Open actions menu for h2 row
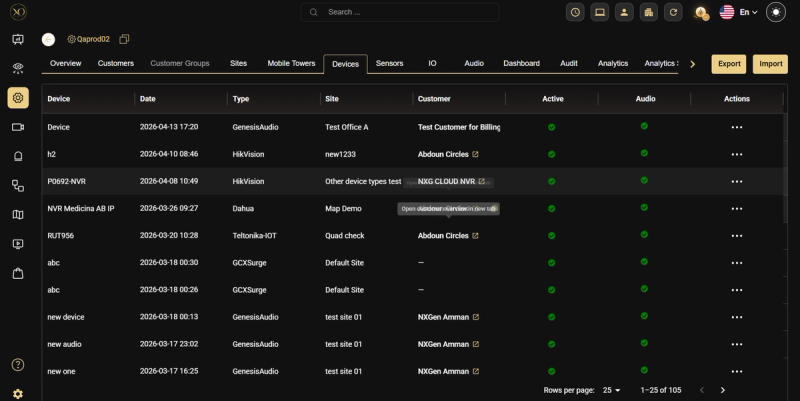Screen dimensions: 800x401 (x=737, y=154)
